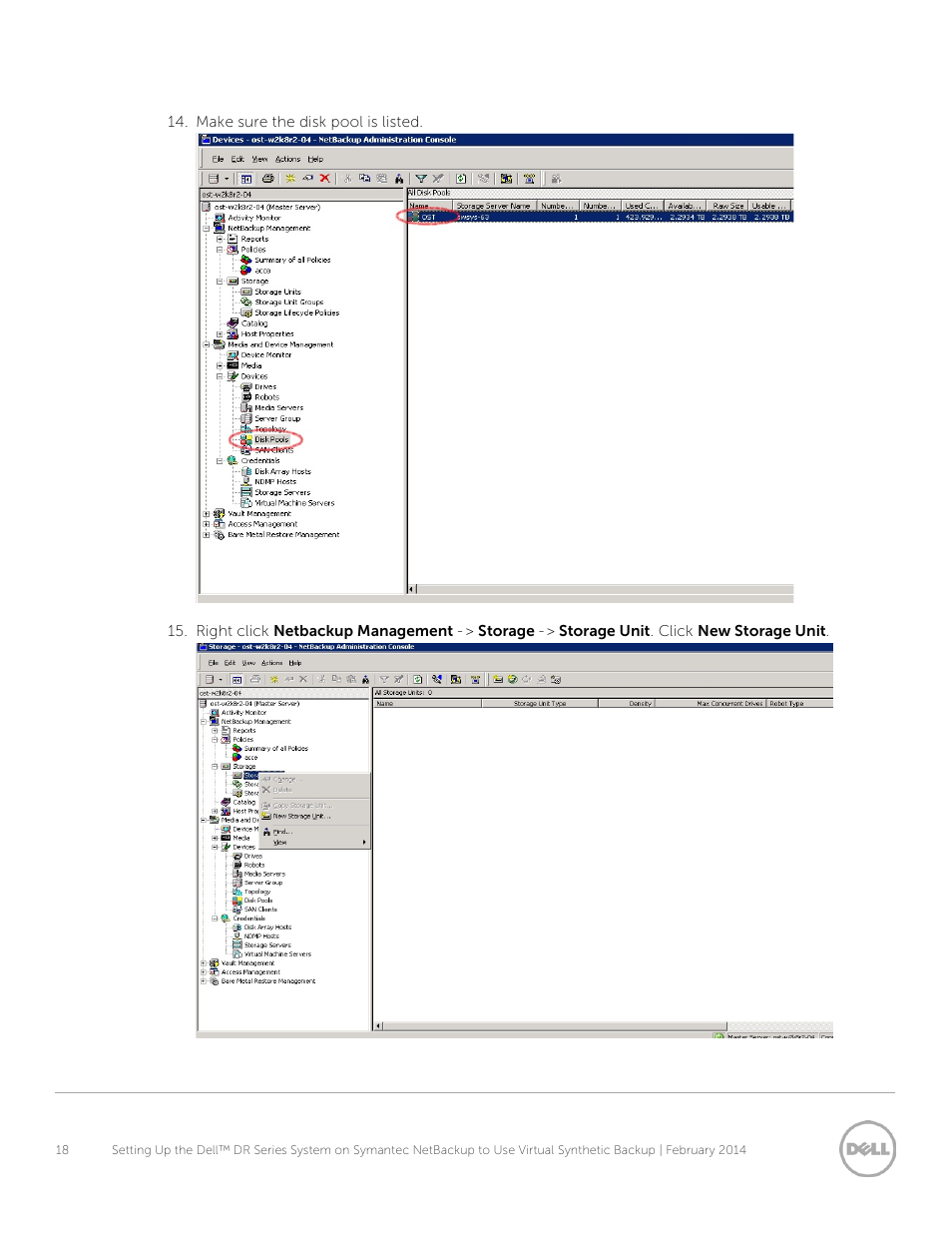Select Virtual Machine Servers in Devices console
952x1233 pixels.
[294, 503]
